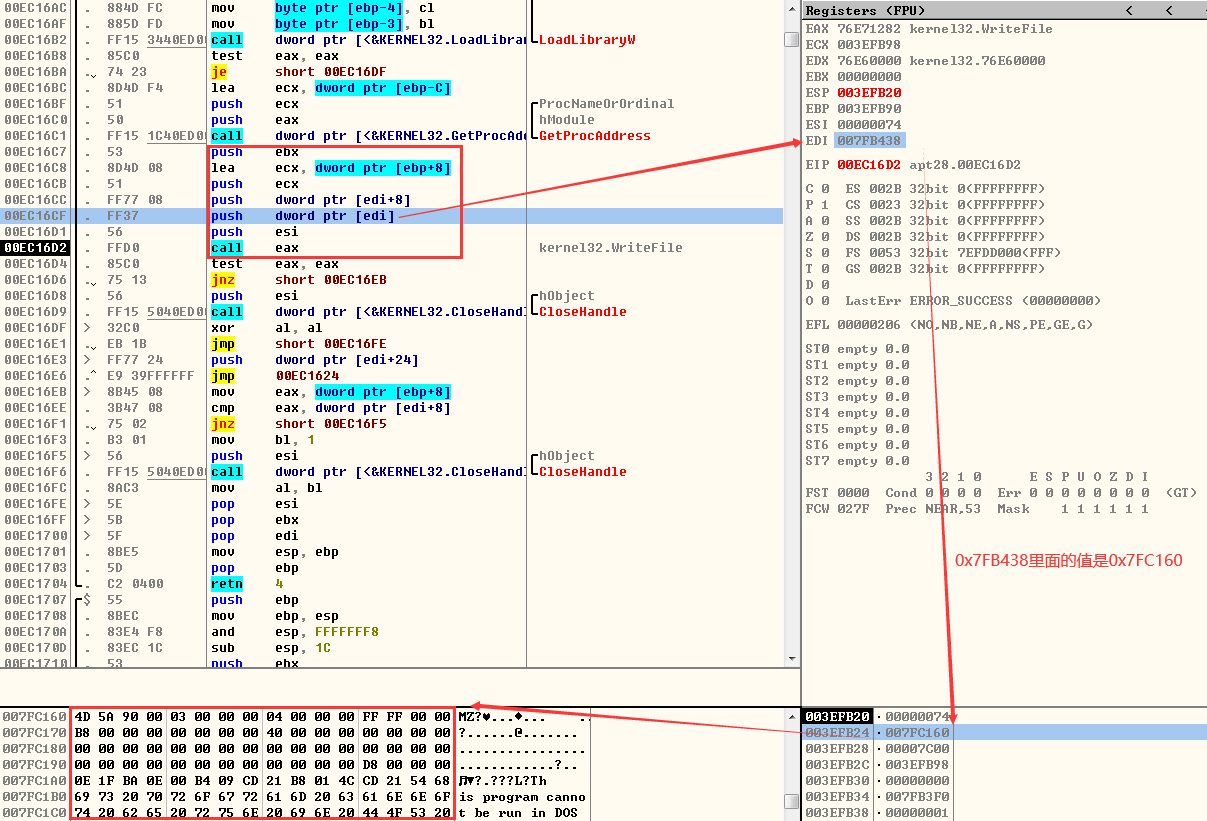Select the 'xor al, al' instruction
Image resolution: width=1207 pixels, height=821 pixels.
265,327
